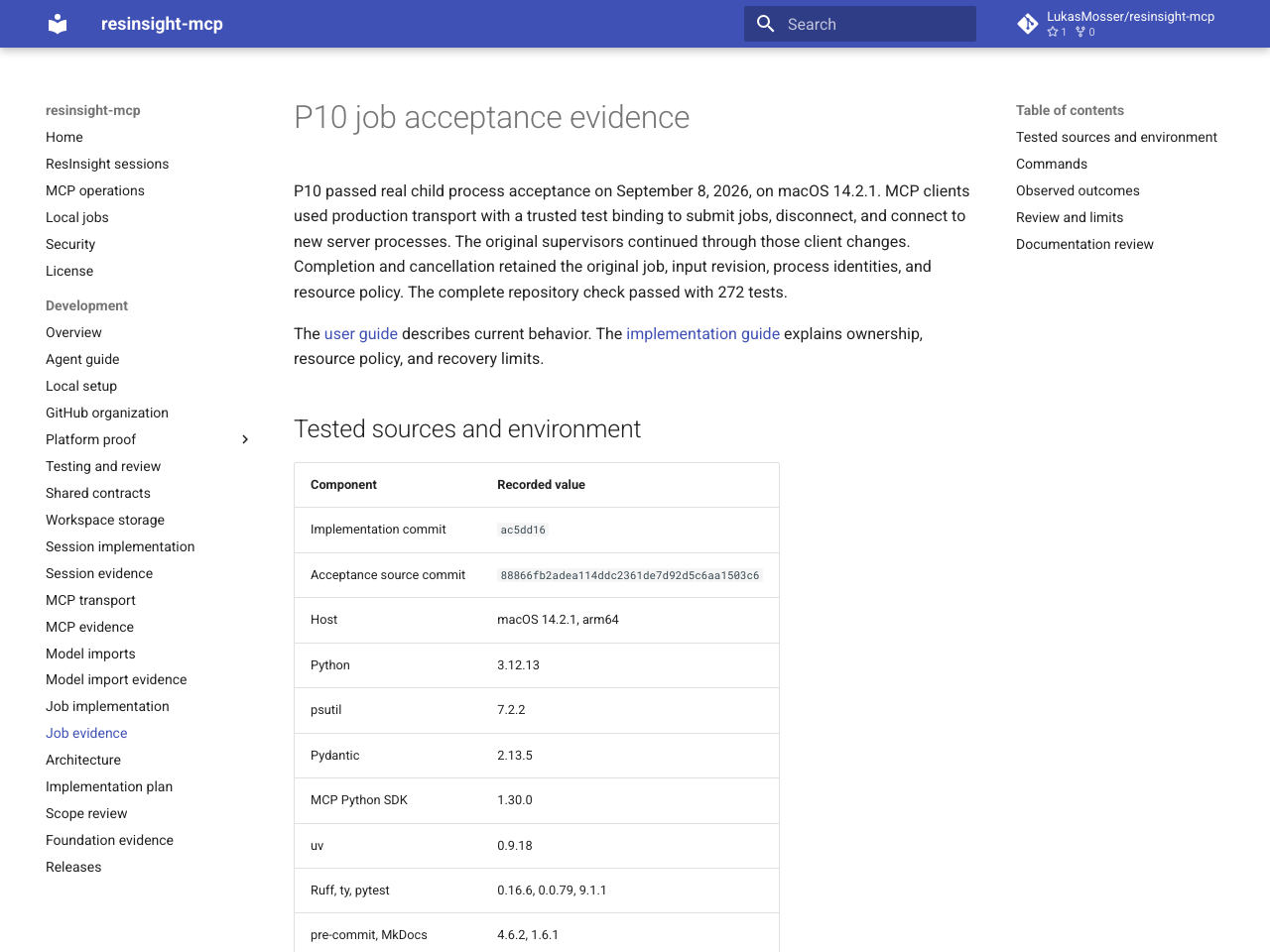
Task: Go to Shared contracts
Action: 98,493
